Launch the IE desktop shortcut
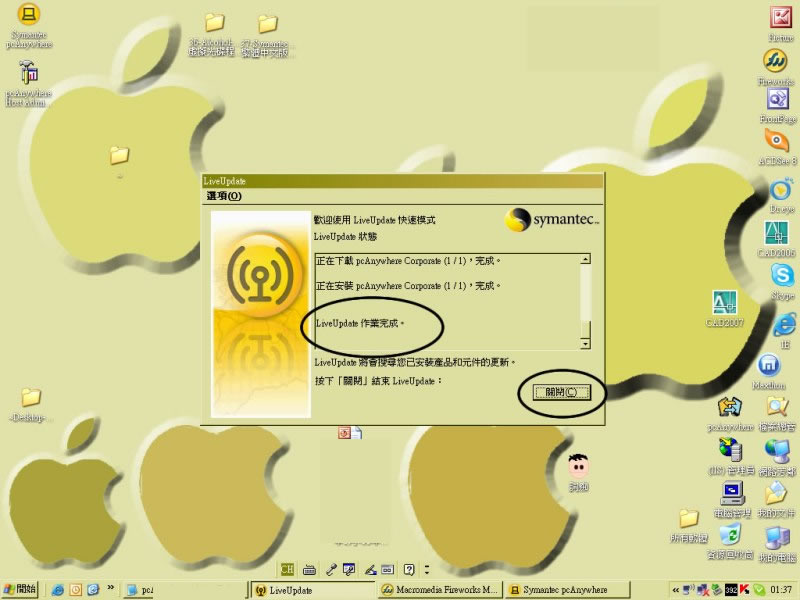Screen dimensions: 800x600 (785, 332)
